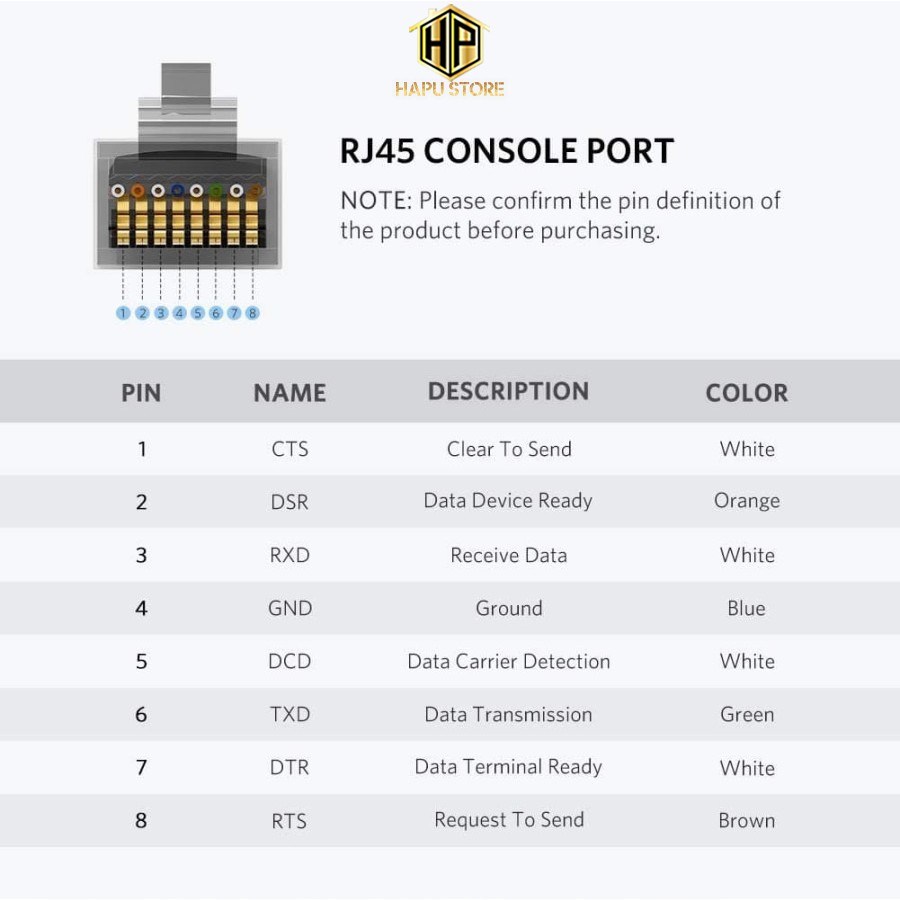This screenshot has width=900, height=900.
Task: Select the pin 6 numbered marker
Action: (x=216, y=313)
